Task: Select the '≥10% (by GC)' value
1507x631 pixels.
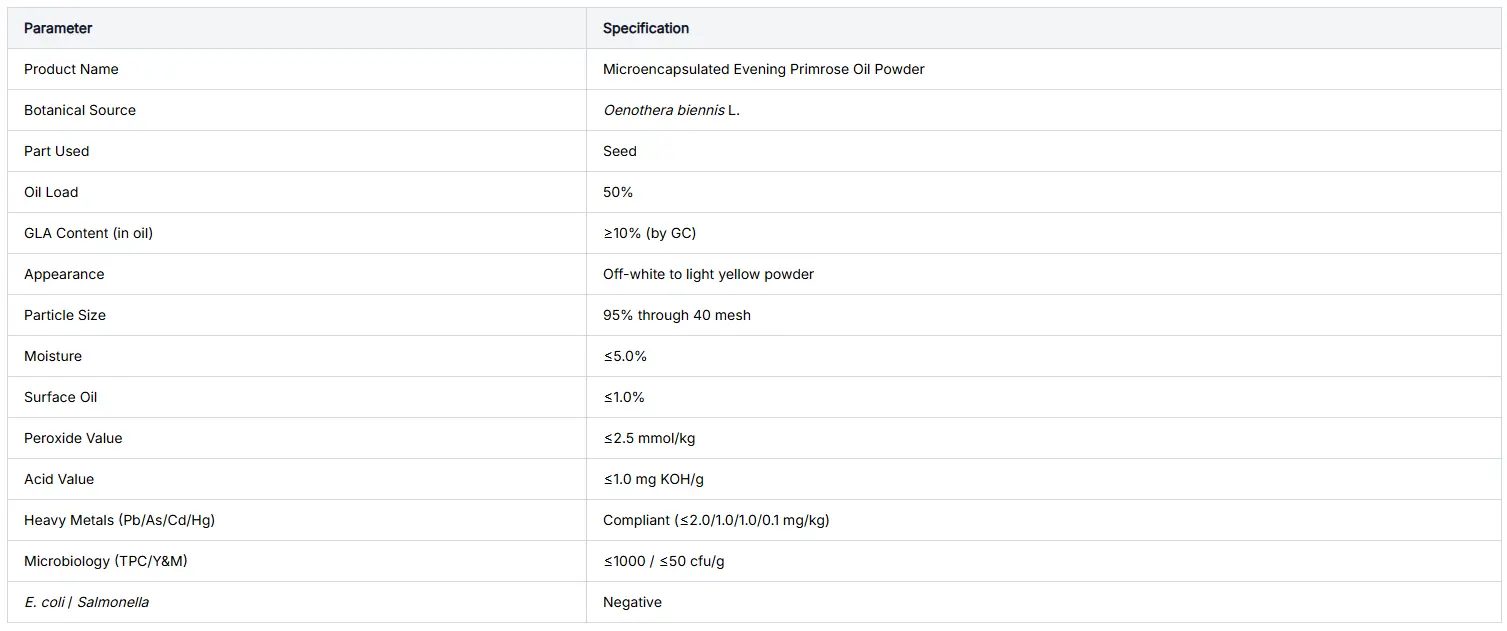Action: pos(650,233)
